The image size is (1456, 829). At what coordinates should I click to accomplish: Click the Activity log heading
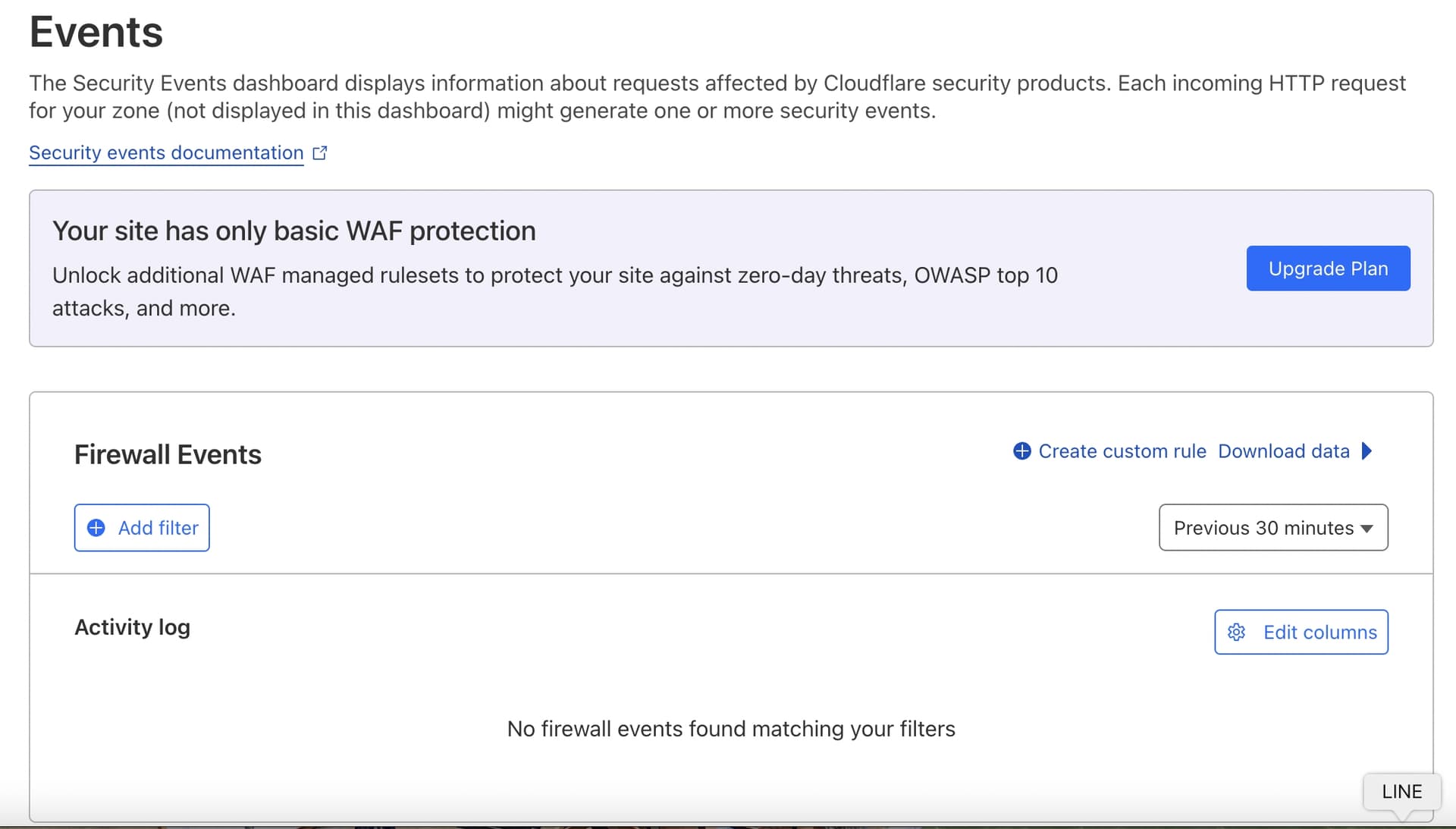pos(132,627)
